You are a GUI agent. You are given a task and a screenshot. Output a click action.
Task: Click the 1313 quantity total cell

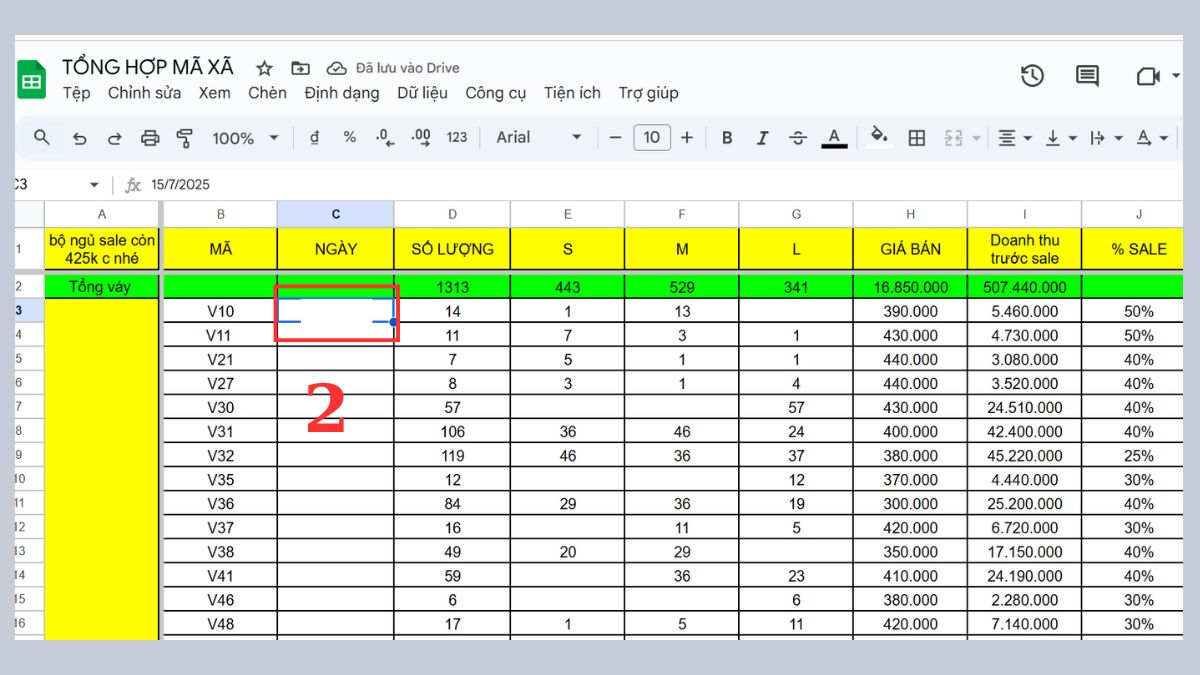pos(452,287)
